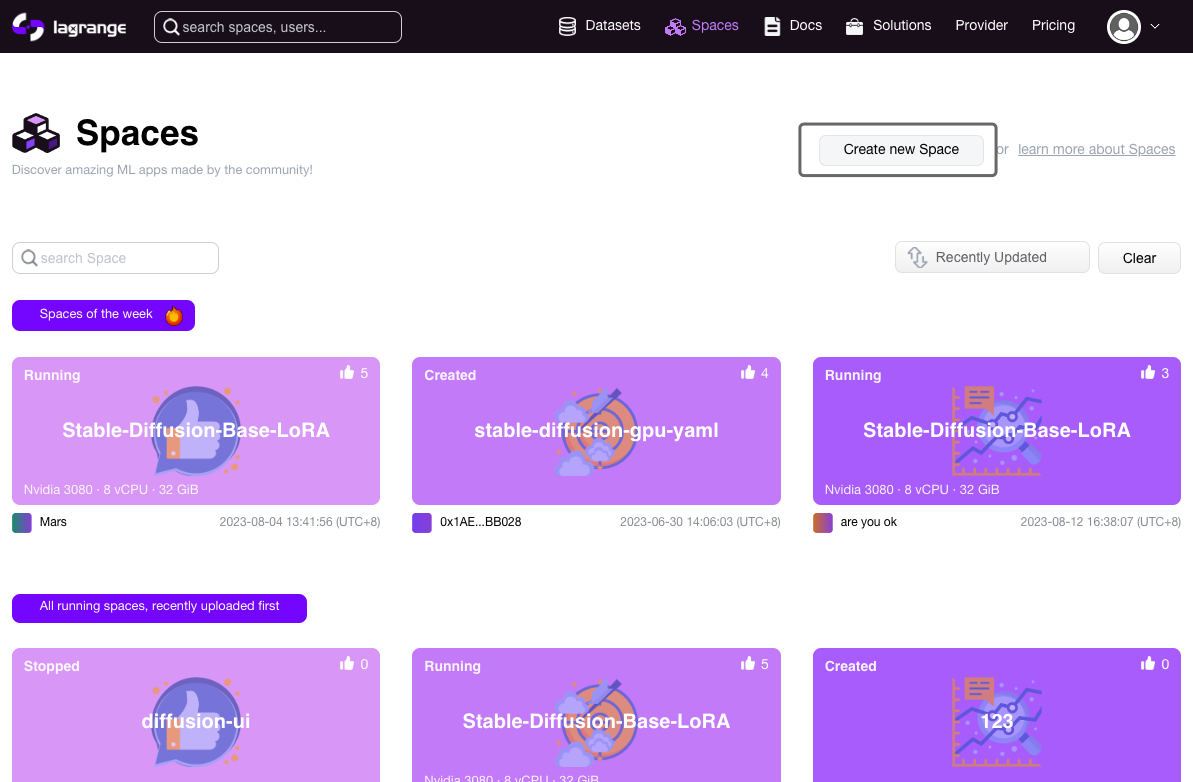Click the Datasets database icon

point(567,27)
